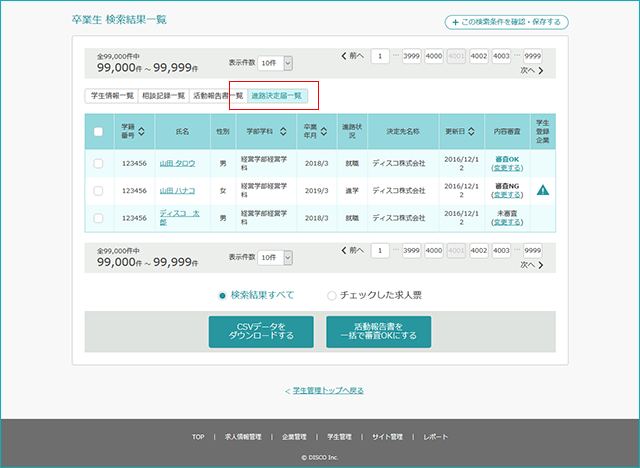Click CSVデータをダウンロードする button
640x468 pixels.
click(x=261, y=332)
